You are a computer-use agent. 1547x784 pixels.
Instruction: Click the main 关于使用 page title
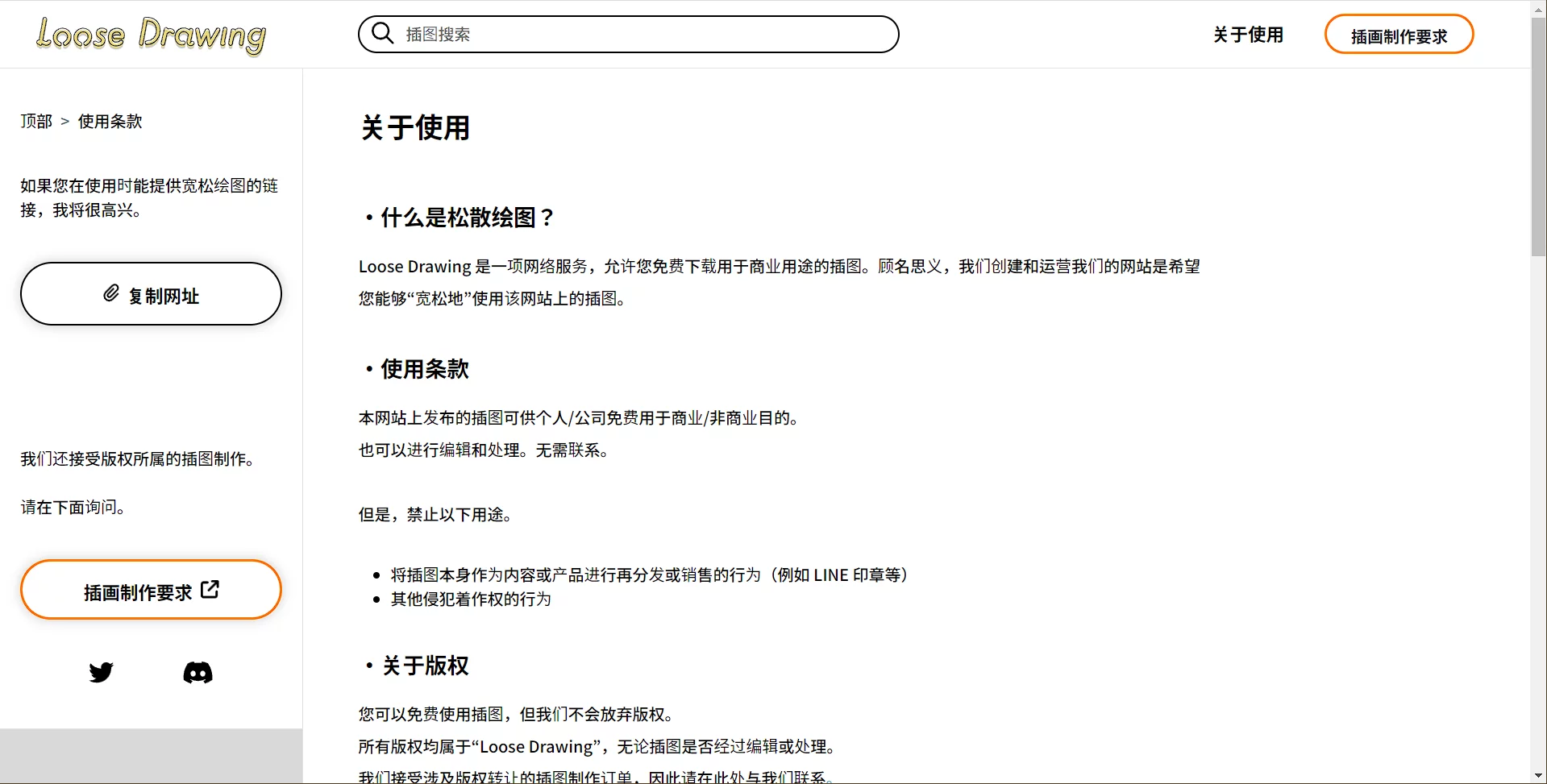(x=415, y=128)
